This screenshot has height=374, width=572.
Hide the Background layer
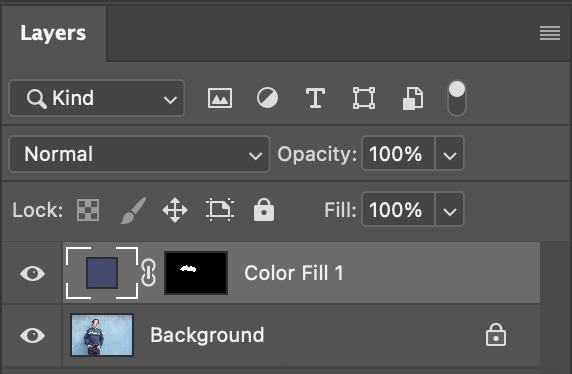point(32,335)
